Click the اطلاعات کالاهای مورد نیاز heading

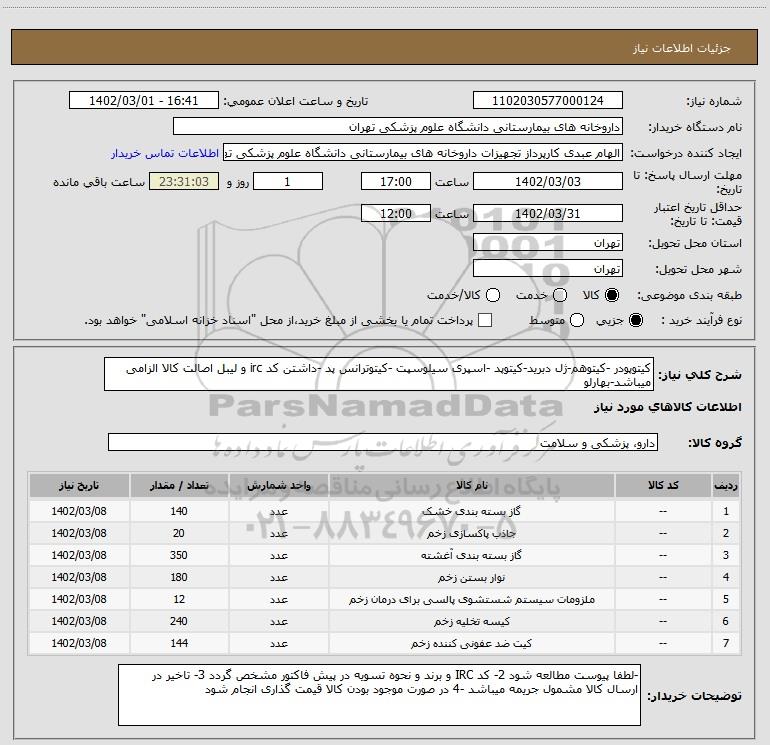(668, 407)
